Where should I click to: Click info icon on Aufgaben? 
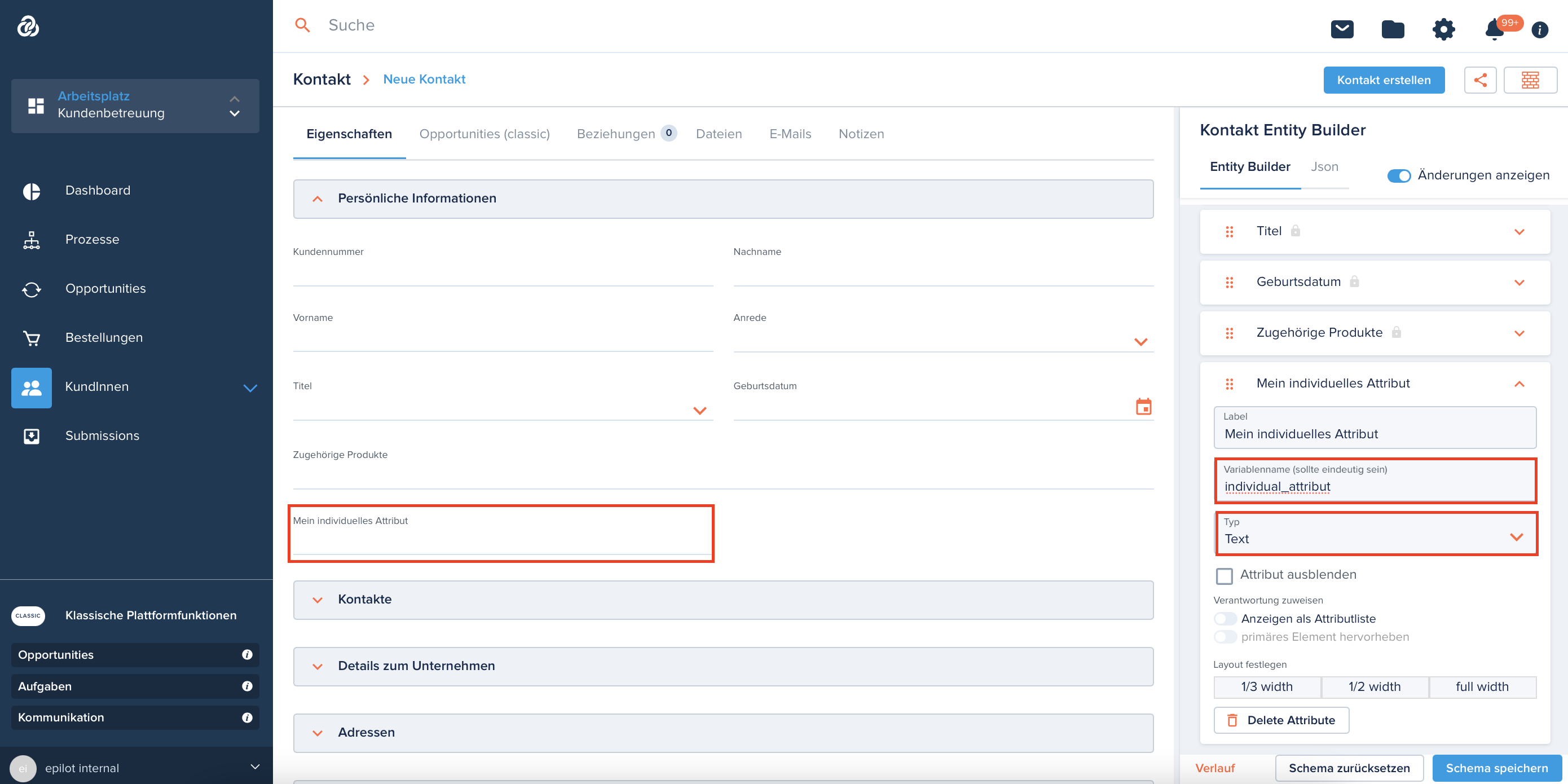point(246,686)
